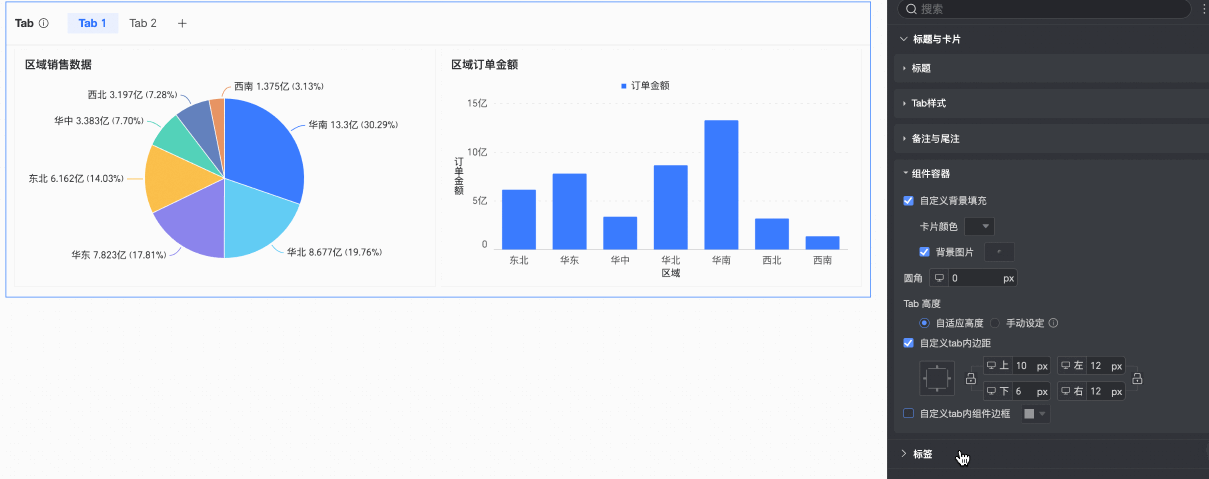Expand the 标签 section
The image size is (1209, 479).
click(x=922, y=454)
